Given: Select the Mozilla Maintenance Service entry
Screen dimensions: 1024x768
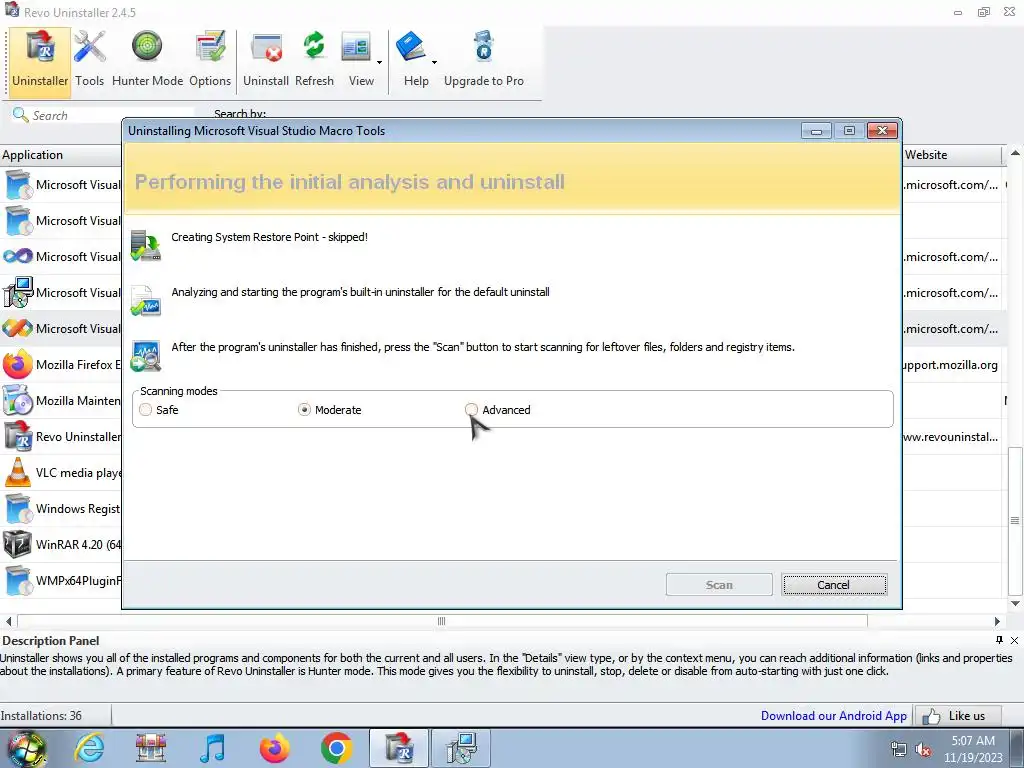Looking at the screenshot, I should [61, 400].
